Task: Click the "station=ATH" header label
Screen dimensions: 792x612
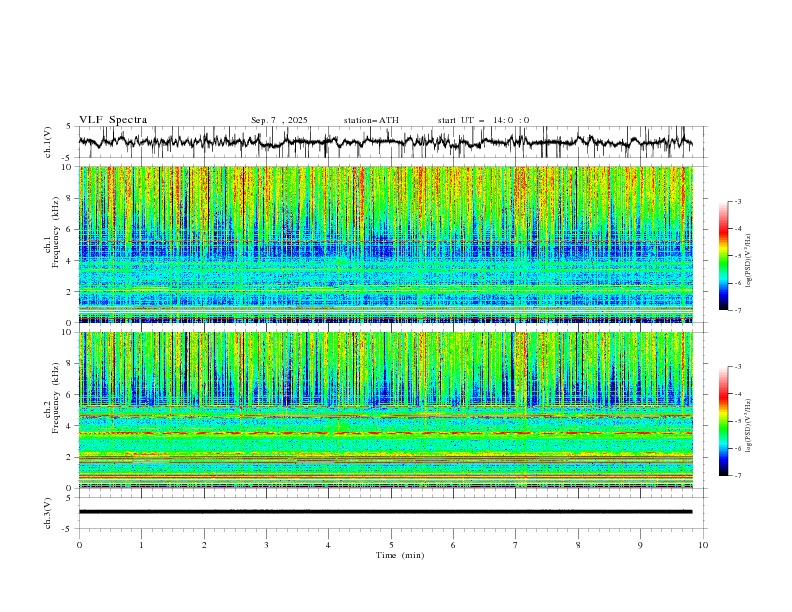Action: [371, 120]
